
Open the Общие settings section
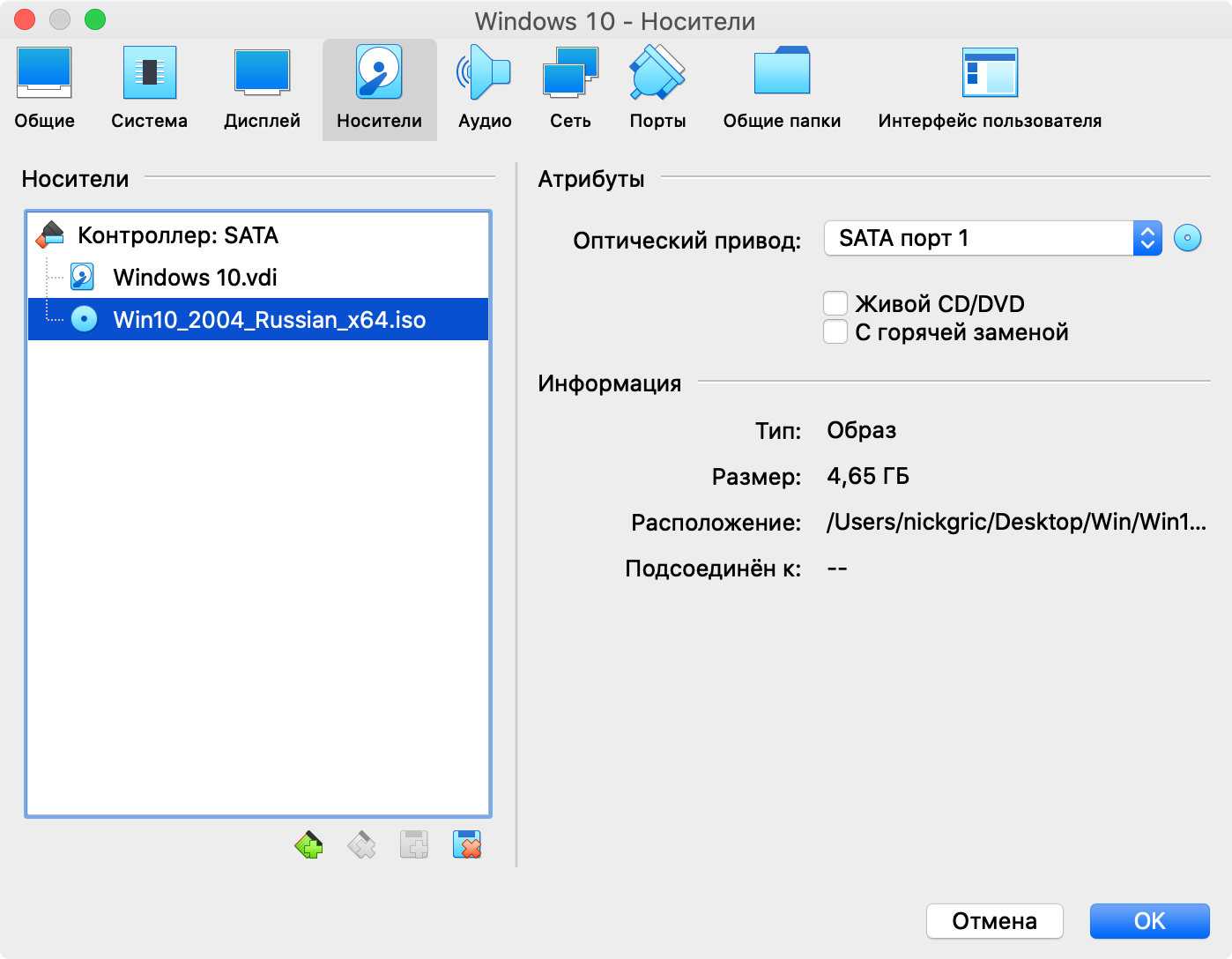pos(44,89)
